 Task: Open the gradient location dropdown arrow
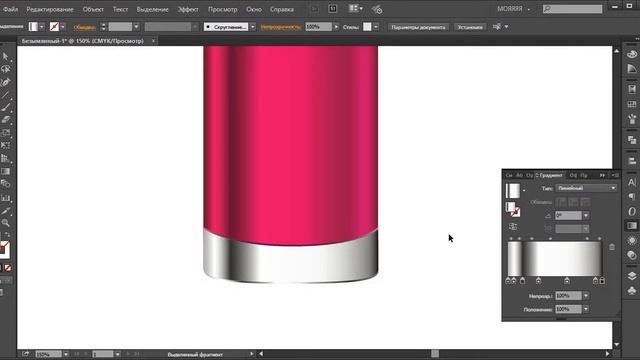[586, 309]
